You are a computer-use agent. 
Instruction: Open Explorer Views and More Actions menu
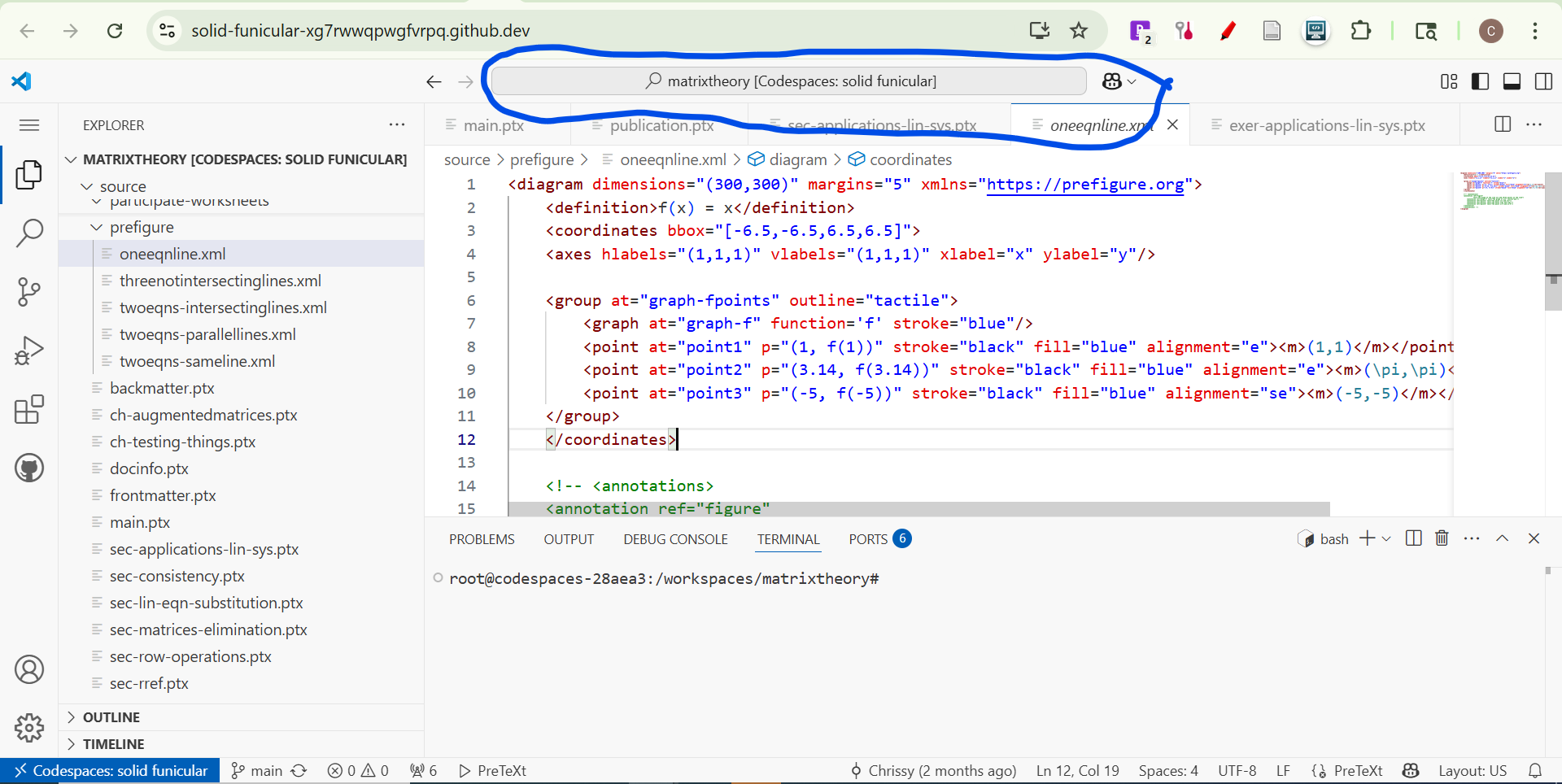(397, 124)
